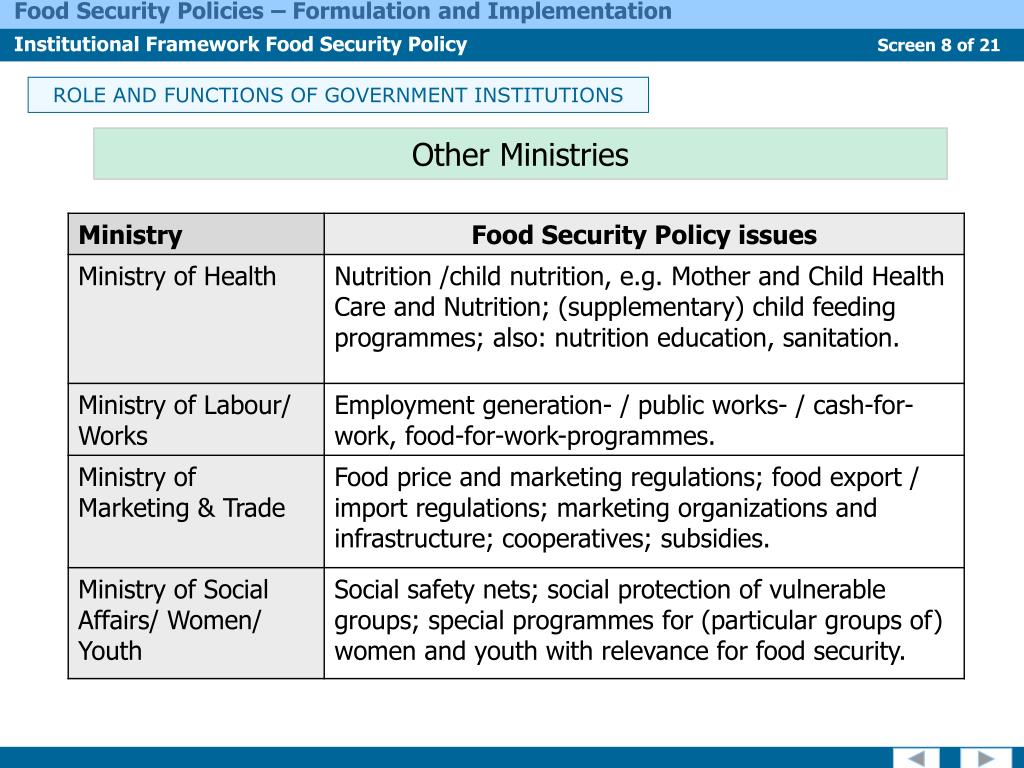
Task: Click the nutrition and child feeding description cell
Action: pyautogui.click(x=644, y=319)
